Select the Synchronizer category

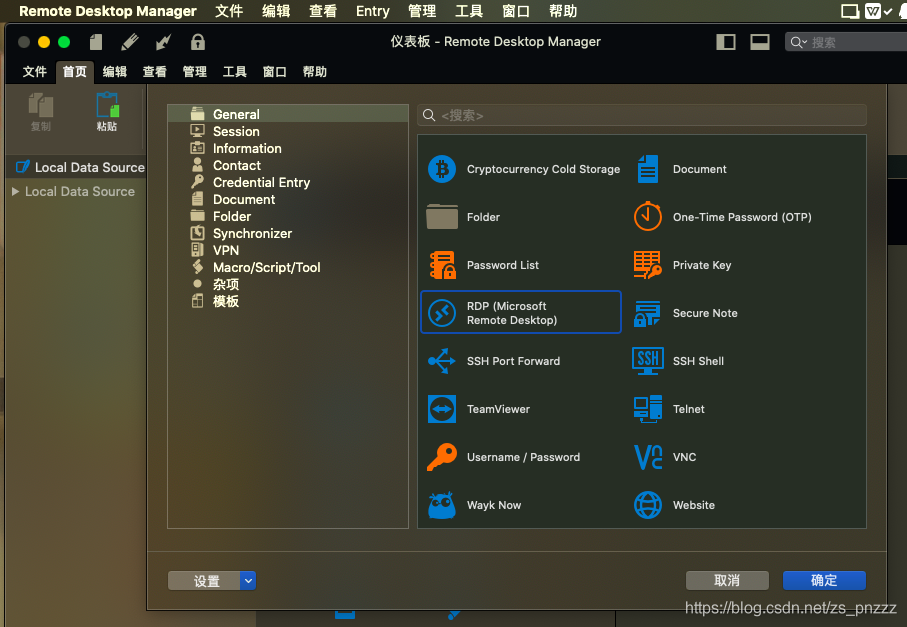coord(288,233)
